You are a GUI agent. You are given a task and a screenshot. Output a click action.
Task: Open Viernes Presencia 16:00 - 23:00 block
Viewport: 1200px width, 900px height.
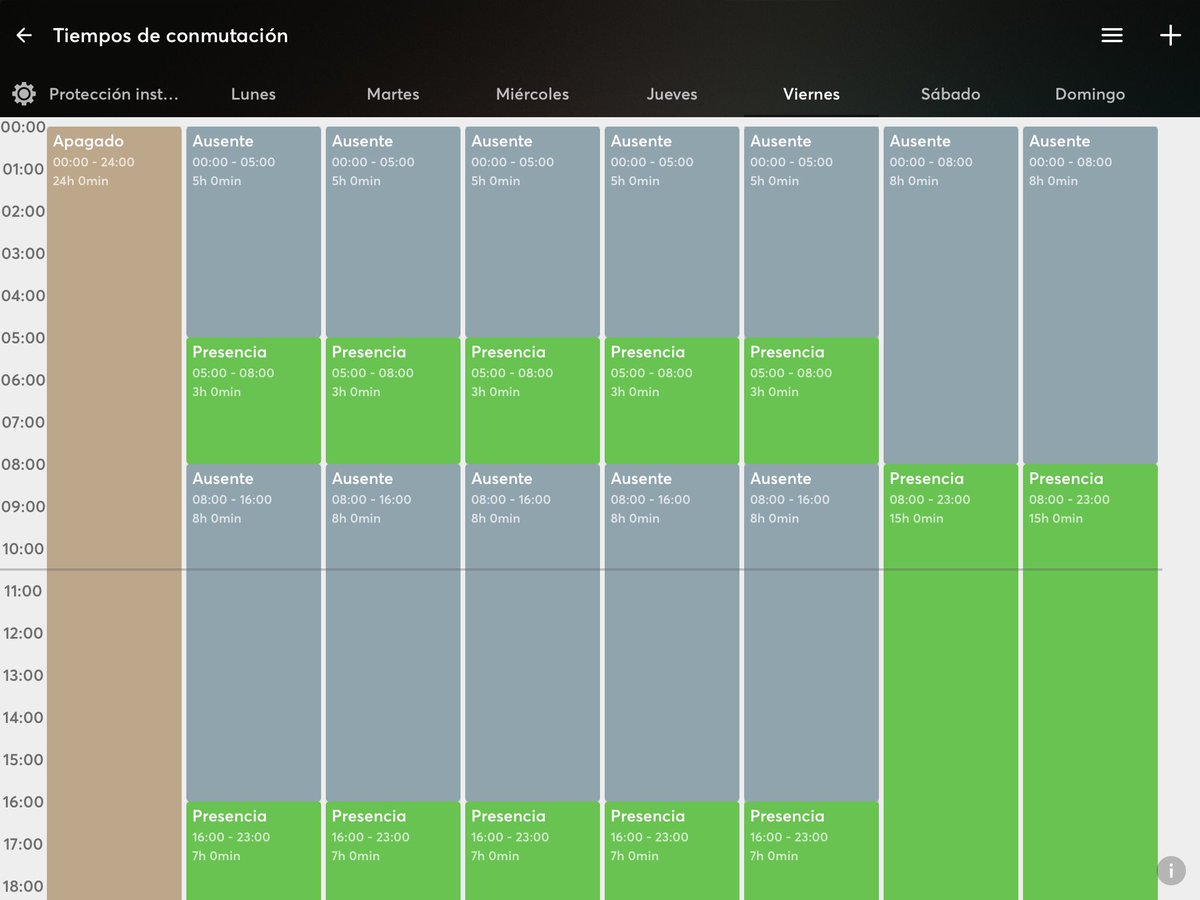pyautogui.click(x=812, y=851)
